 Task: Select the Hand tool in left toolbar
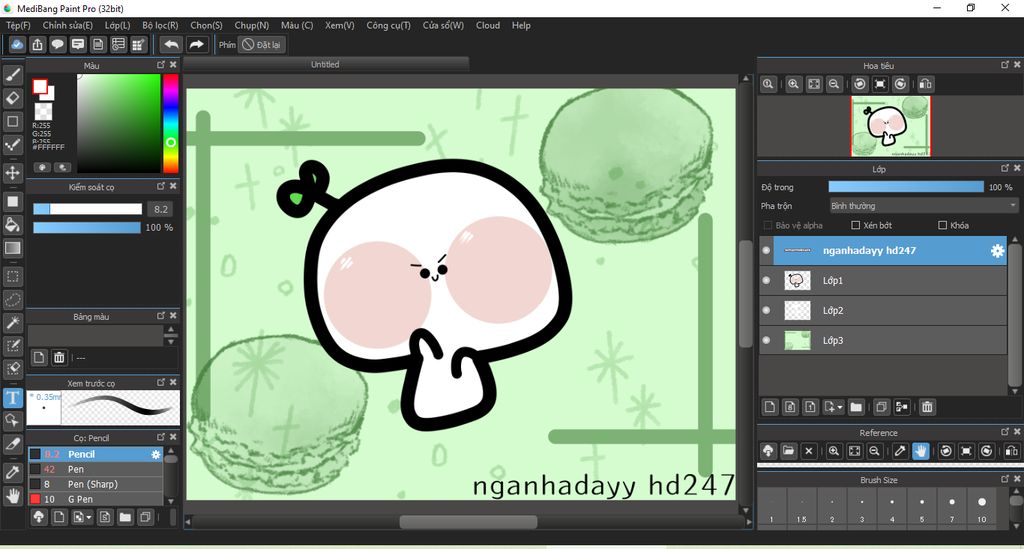click(12, 496)
